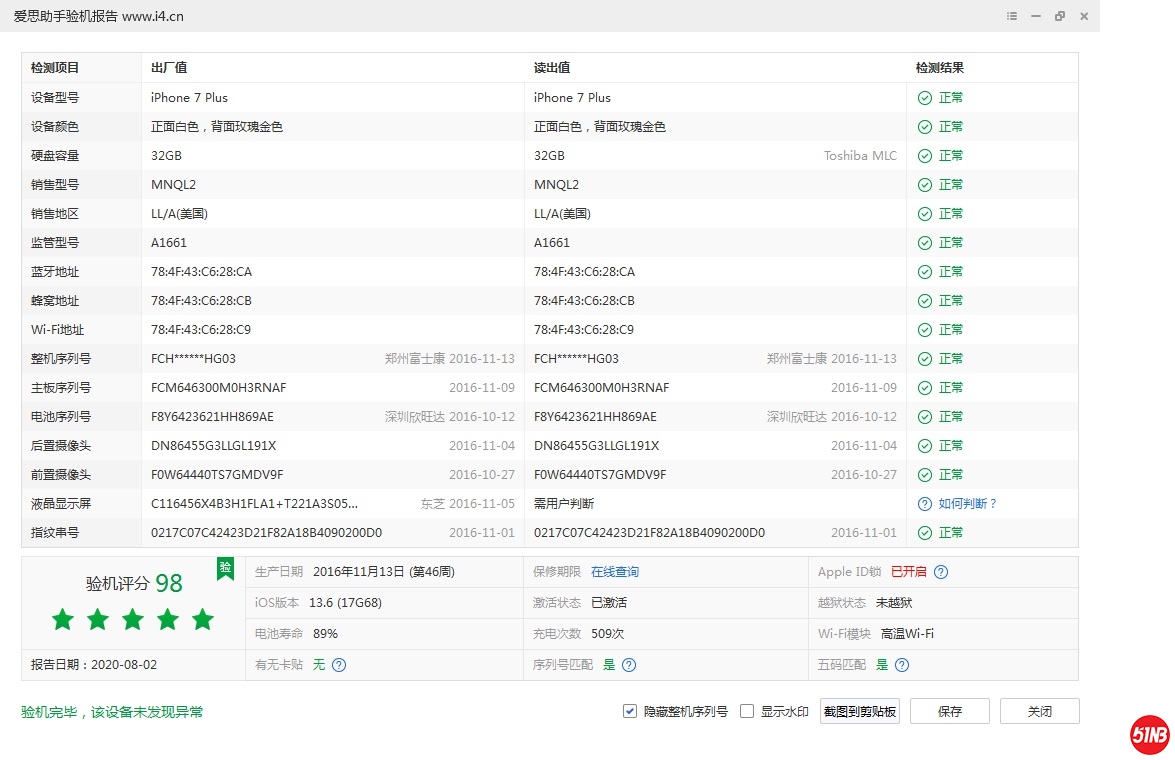Uncheck 隐藏整机序列号 checkbox

click(x=630, y=712)
